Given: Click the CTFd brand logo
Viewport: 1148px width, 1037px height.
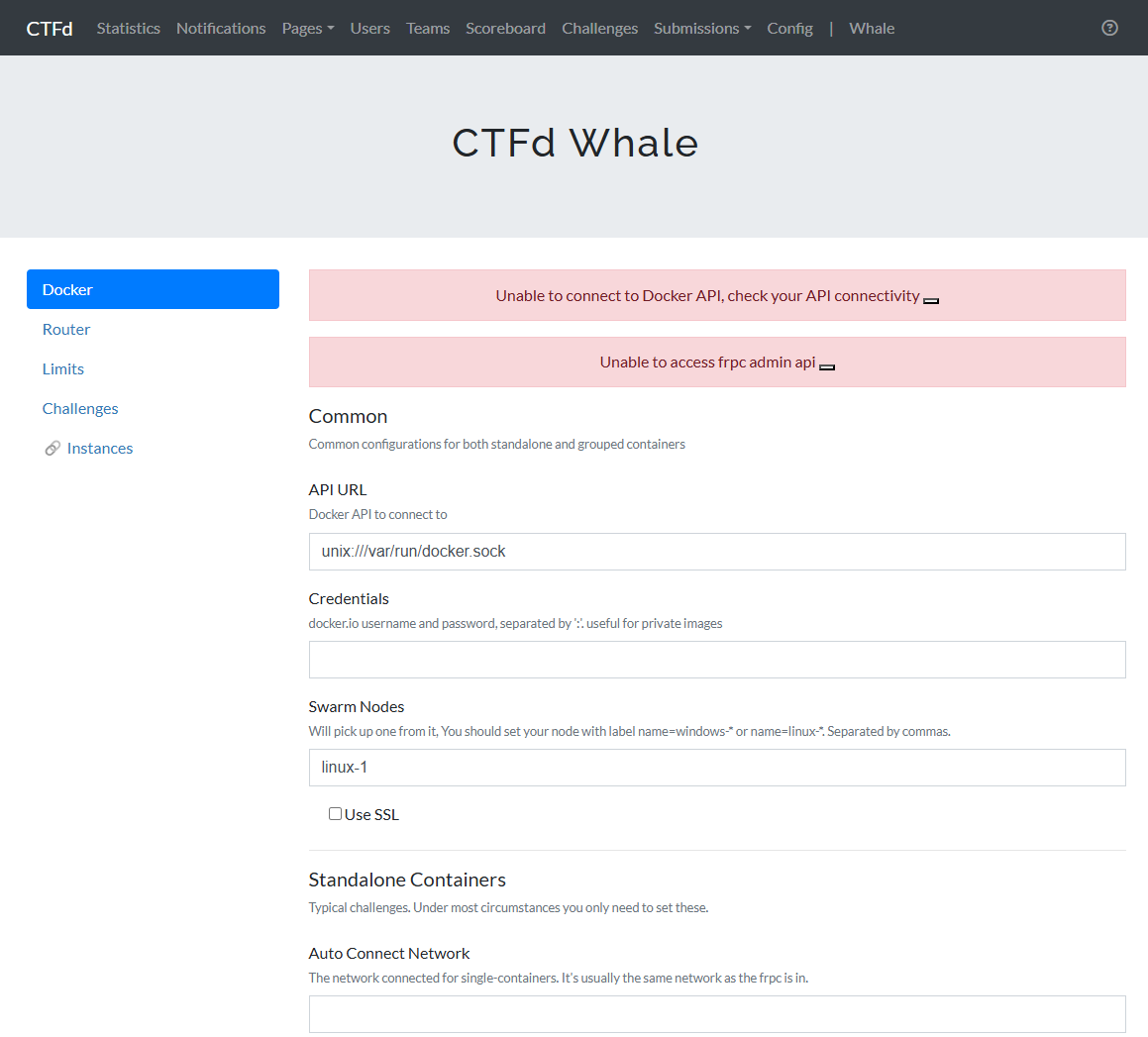Looking at the screenshot, I should (x=50, y=29).
